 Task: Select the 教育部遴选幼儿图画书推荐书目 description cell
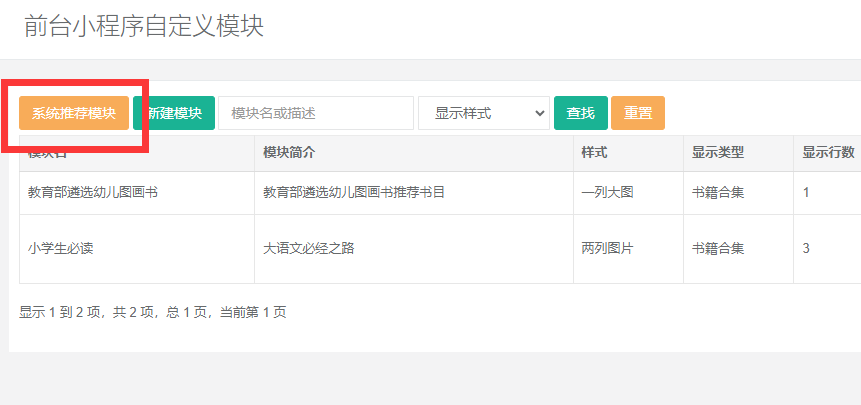tap(414, 193)
